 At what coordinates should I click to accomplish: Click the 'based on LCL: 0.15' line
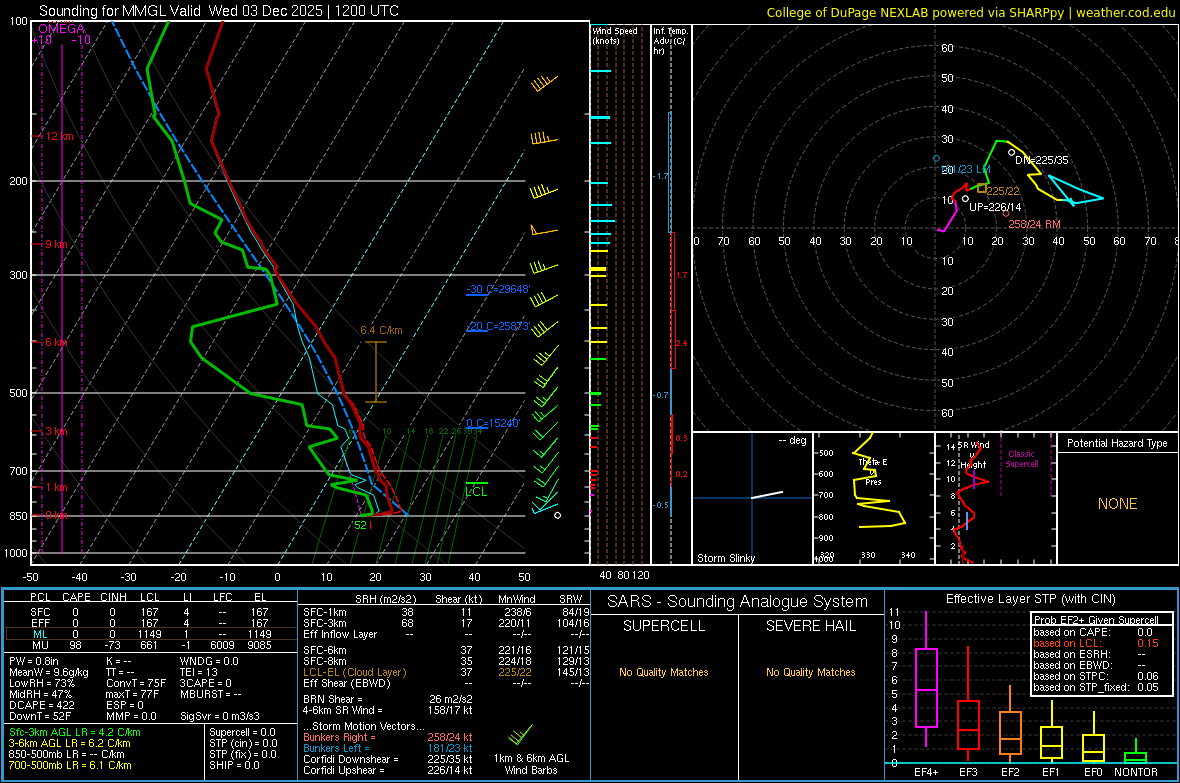(x=1096, y=643)
